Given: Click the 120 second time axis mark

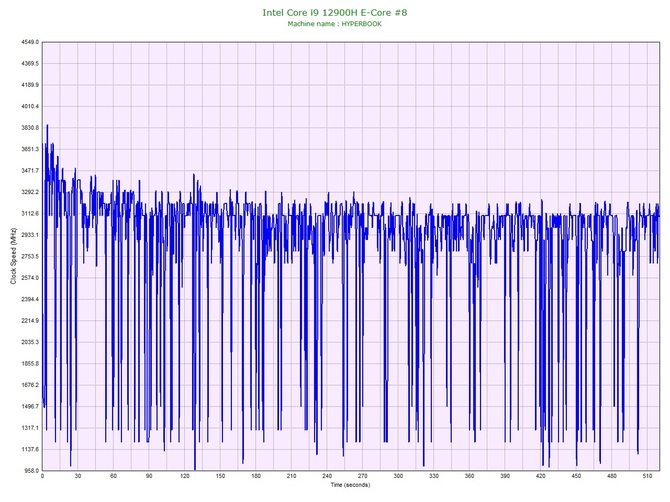Looking at the screenshot, I should (184, 477).
